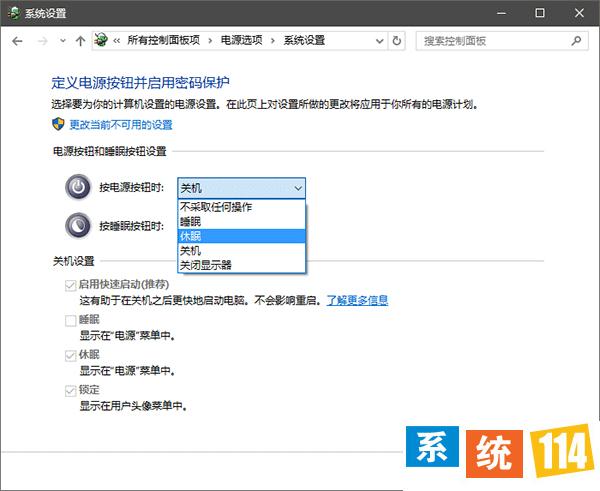Go up one level with up arrow
This screenshot has width=600, height=491.
pyautogui.click(x=80, y=41)
